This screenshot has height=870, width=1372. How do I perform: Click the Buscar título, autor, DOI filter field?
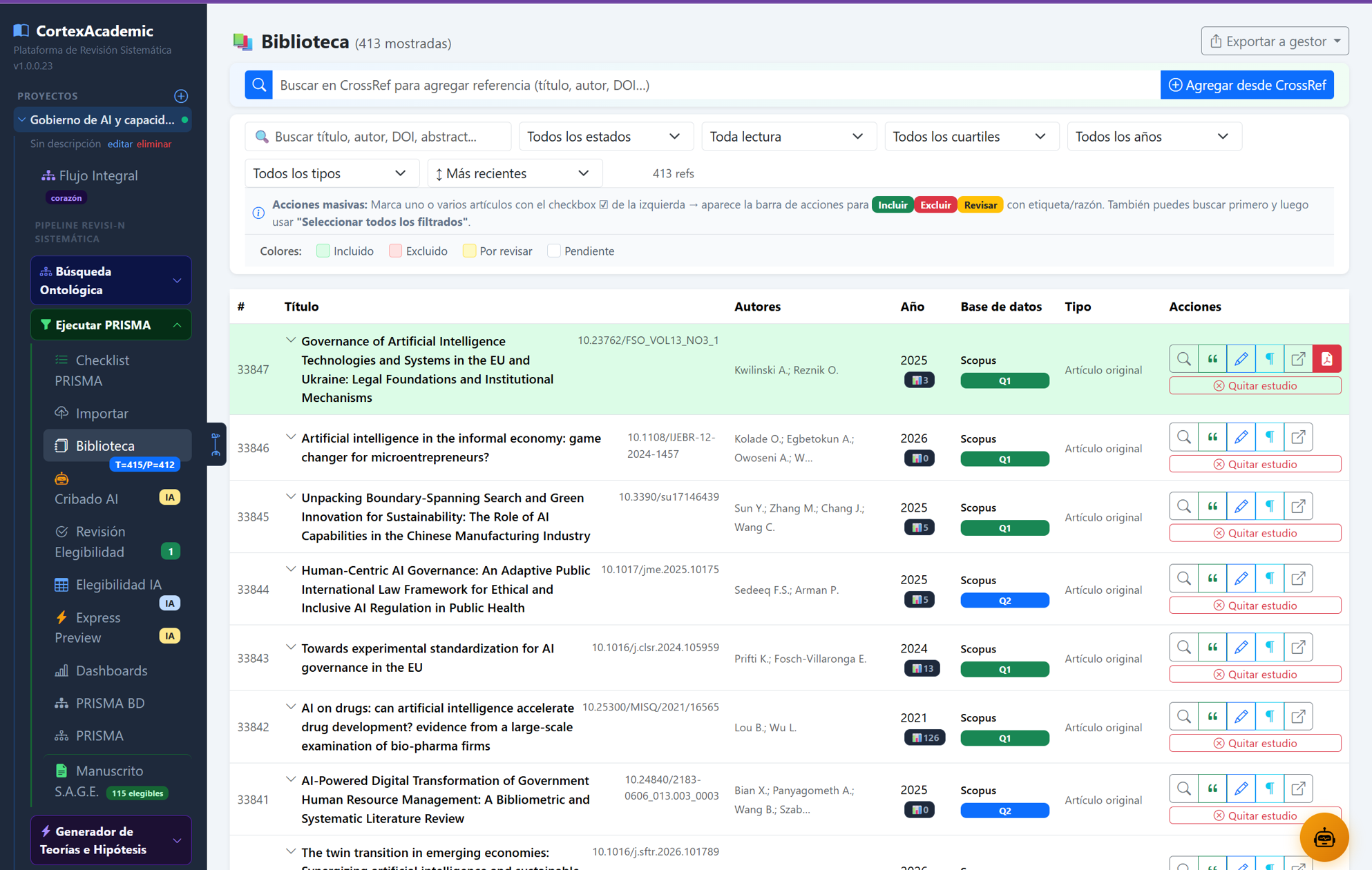point(378,136)
